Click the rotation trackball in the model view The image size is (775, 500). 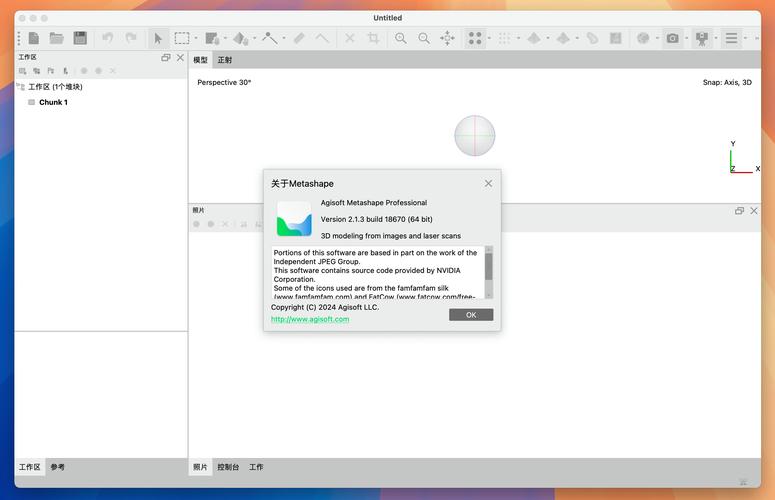point(474,135)
